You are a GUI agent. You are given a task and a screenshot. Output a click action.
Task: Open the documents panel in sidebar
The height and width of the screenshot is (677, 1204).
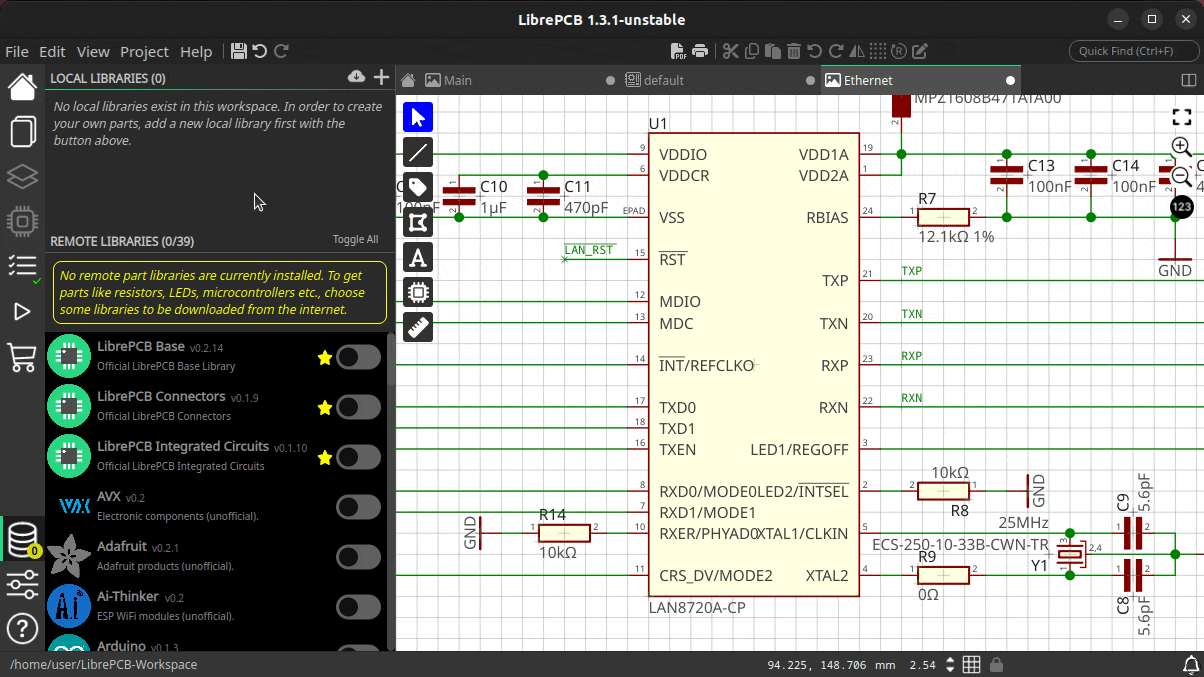click(x=22, y=132)
